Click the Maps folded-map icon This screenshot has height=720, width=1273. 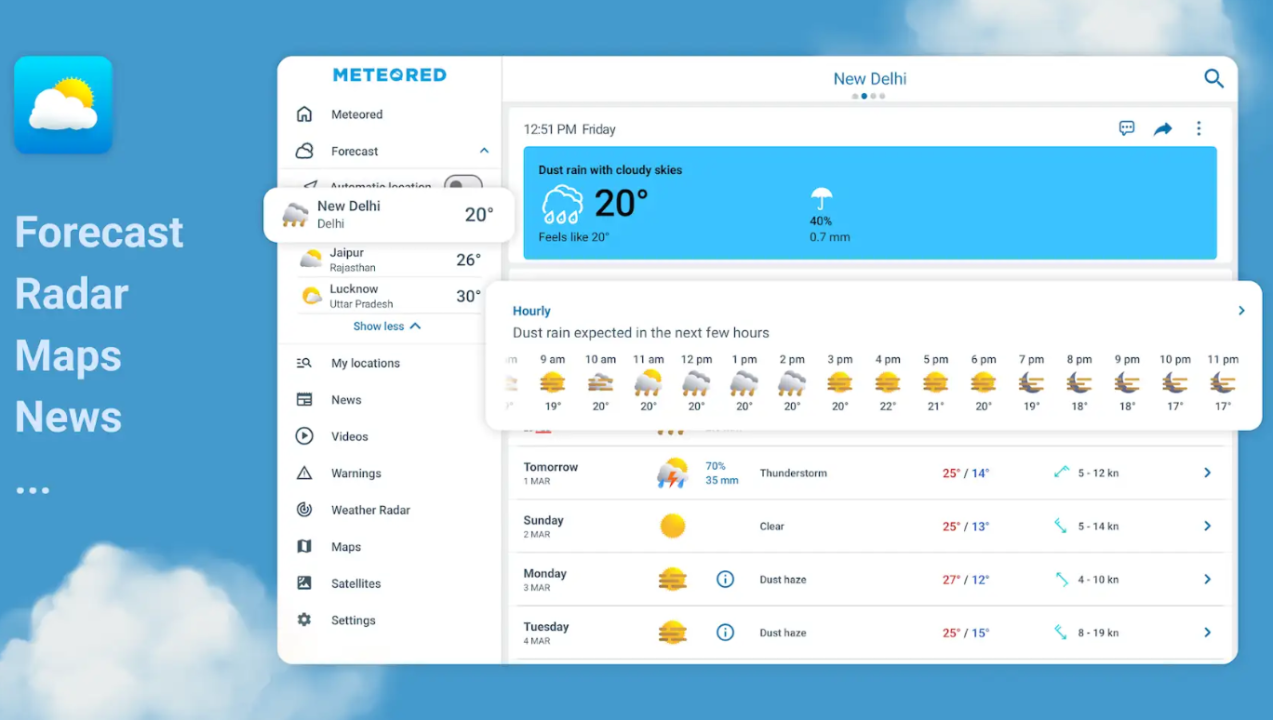tap(304, 547)
